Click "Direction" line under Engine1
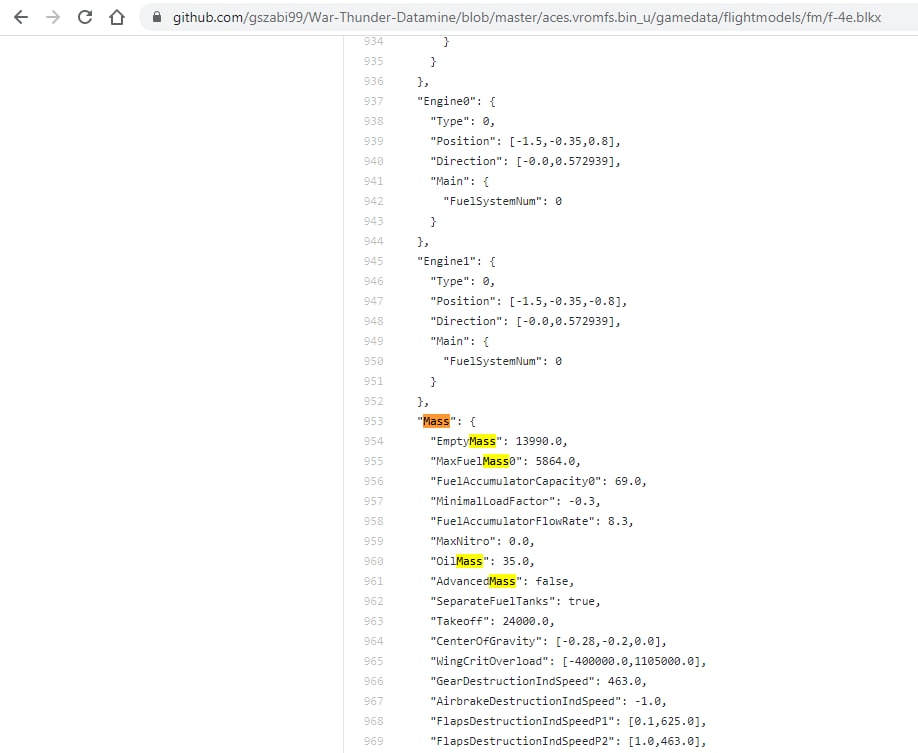Screen dimensions: 918x753 coord(525,321)
